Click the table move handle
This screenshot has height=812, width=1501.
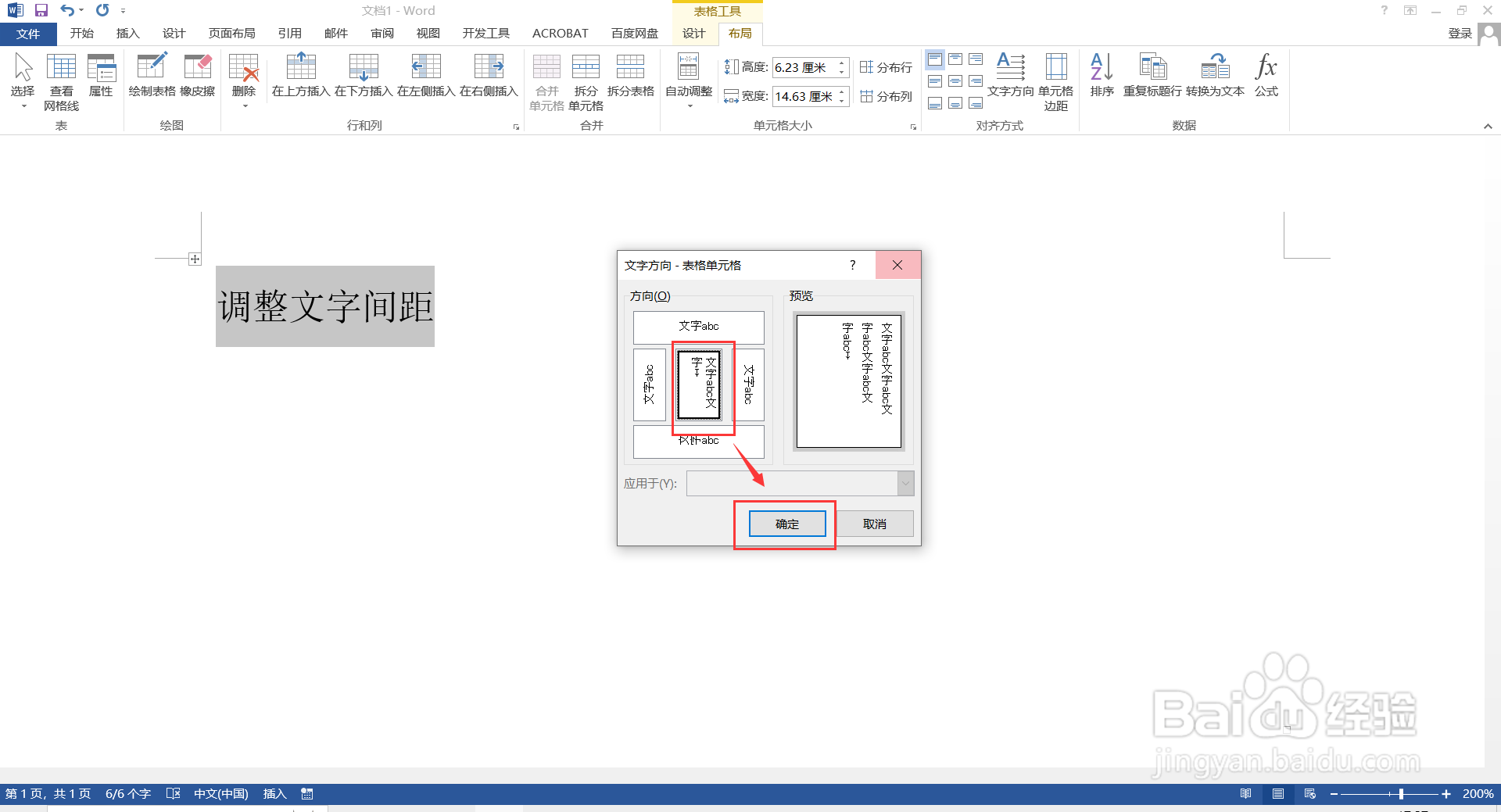(x=195, y=259)
